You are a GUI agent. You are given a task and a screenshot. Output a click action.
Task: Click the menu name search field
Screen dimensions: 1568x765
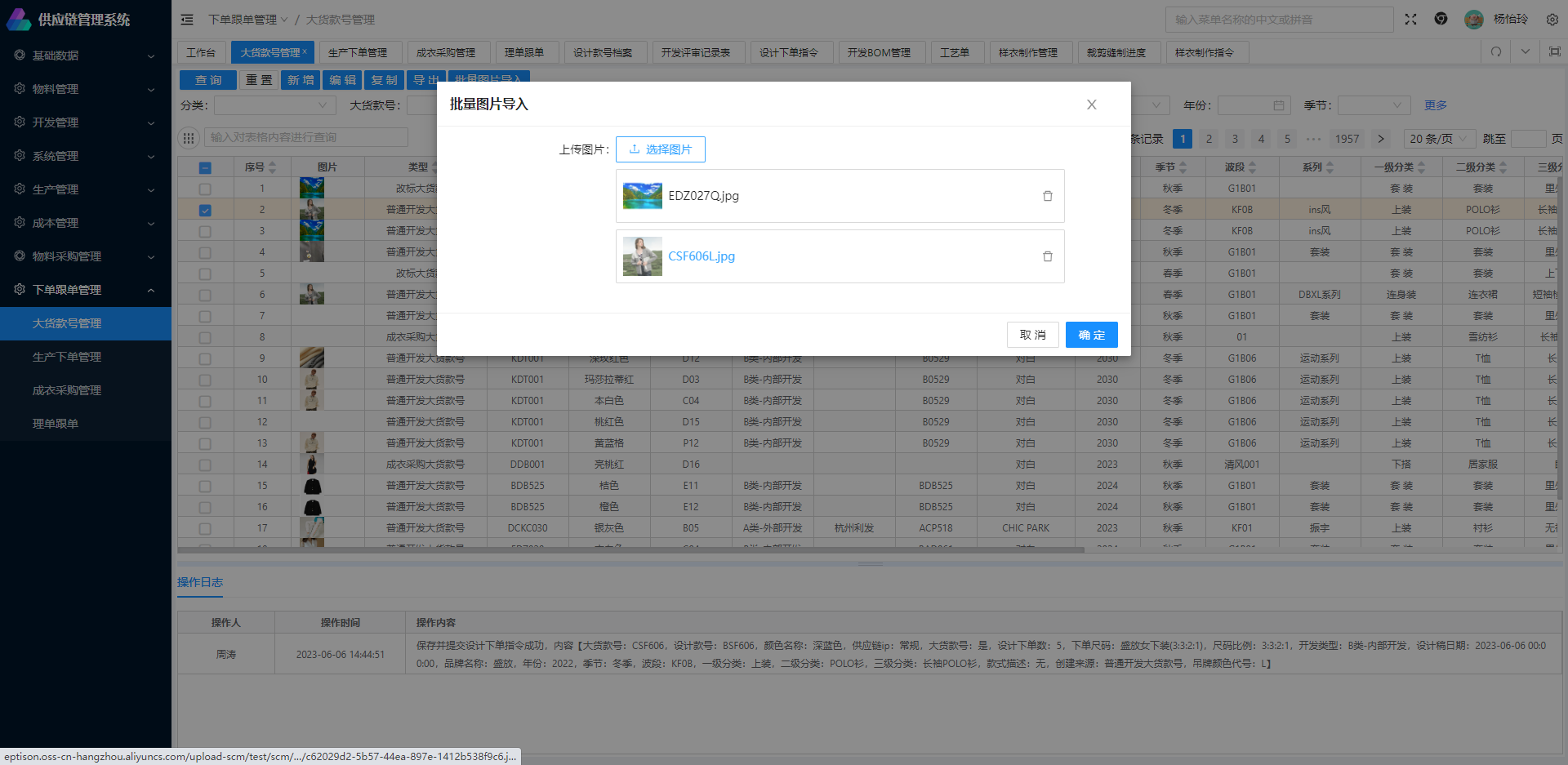pos(1278,20)
